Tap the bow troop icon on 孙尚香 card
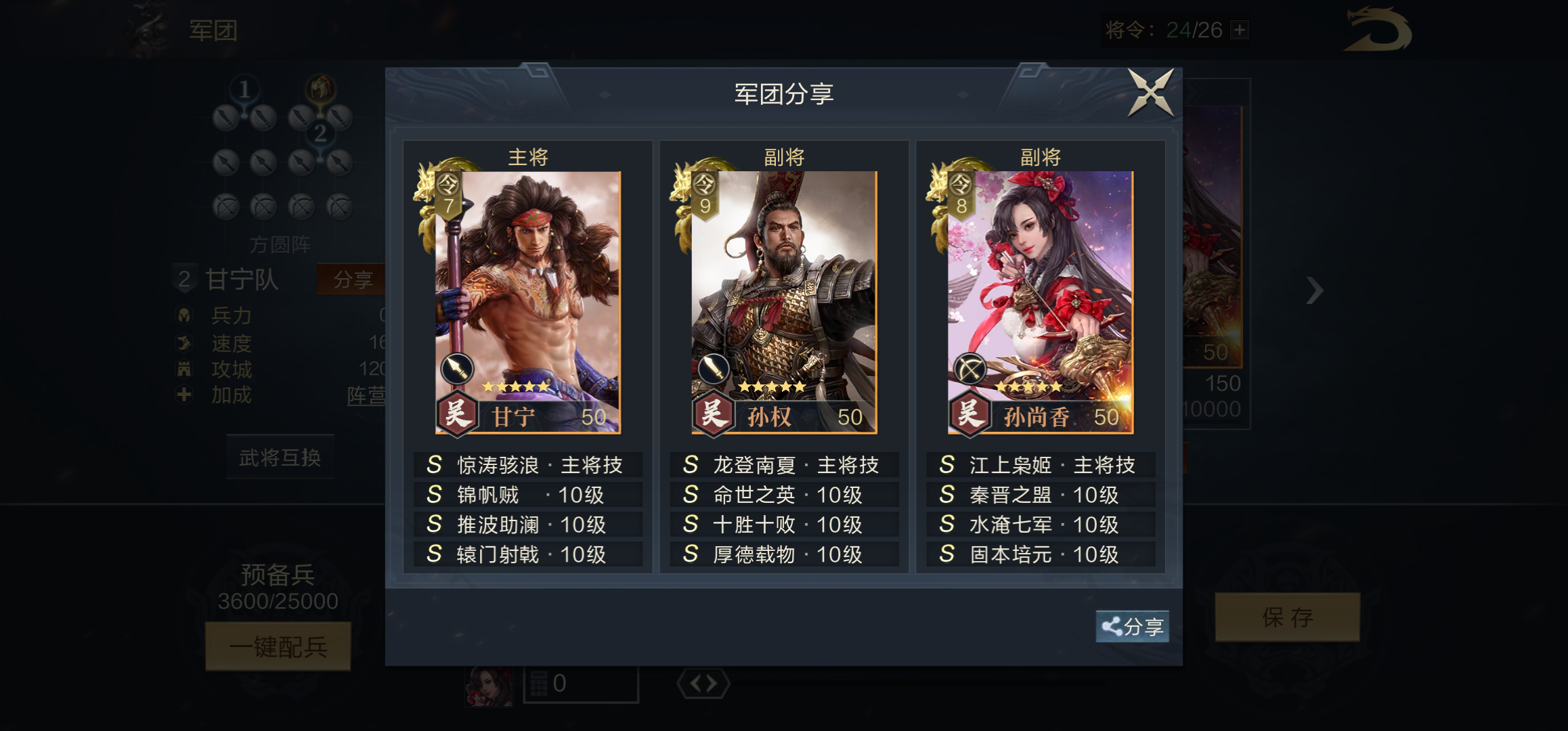The width and height of the screenshot is (1568, 731). click(970, 370)
